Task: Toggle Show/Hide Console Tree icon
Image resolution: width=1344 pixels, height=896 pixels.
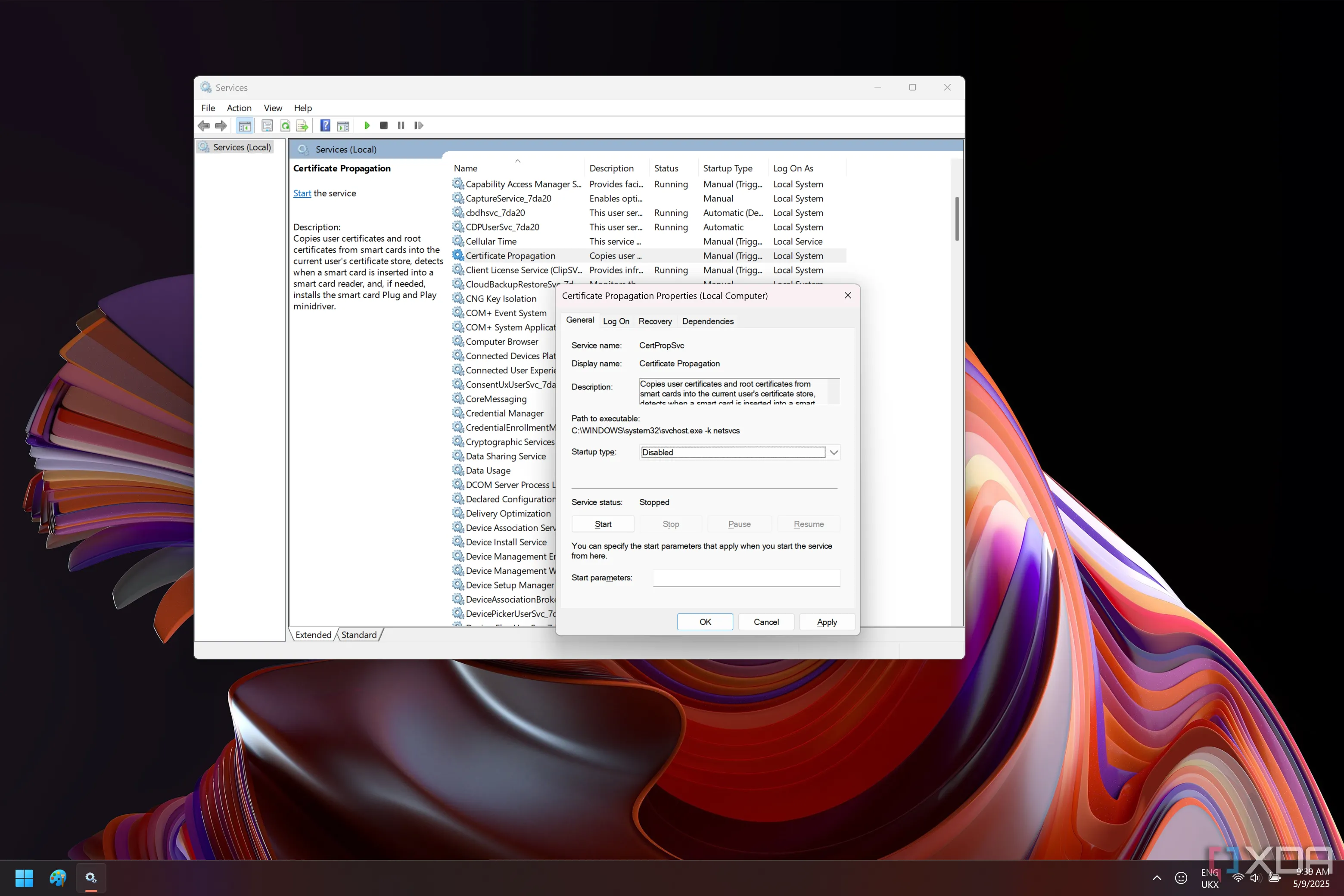Action: pos(245,126)
